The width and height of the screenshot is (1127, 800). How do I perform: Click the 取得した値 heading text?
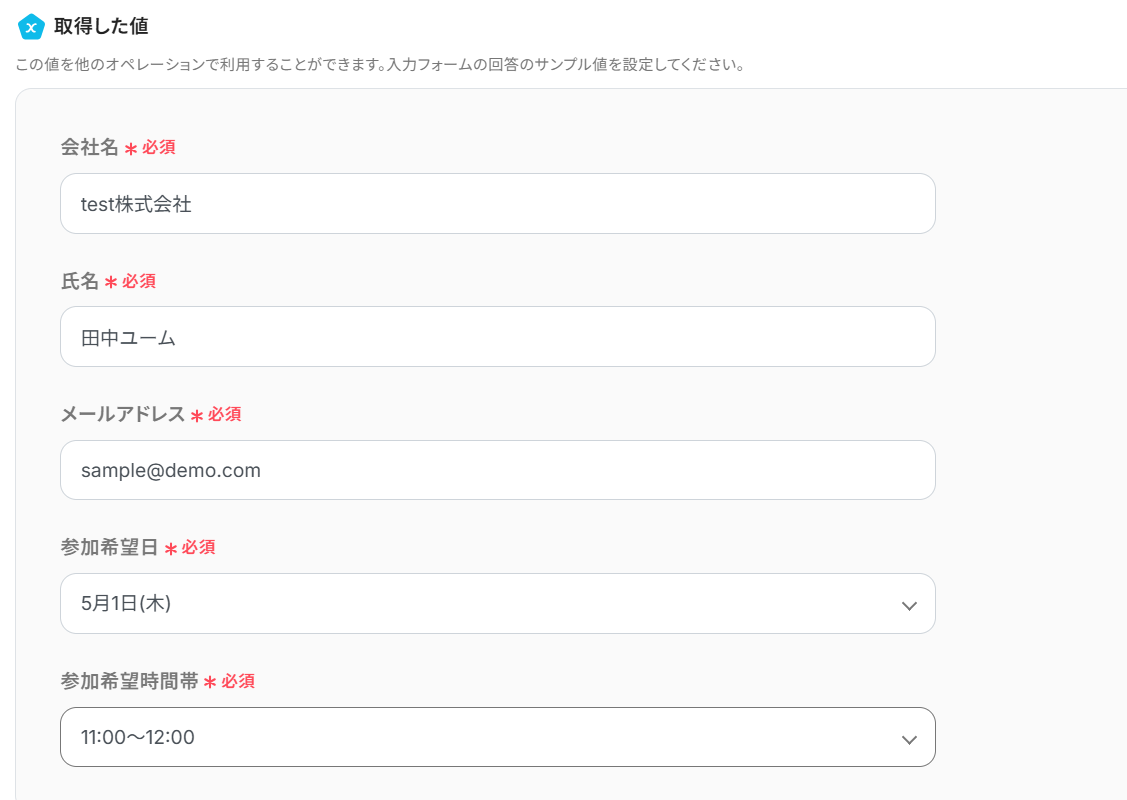click(x=101, y=27)
